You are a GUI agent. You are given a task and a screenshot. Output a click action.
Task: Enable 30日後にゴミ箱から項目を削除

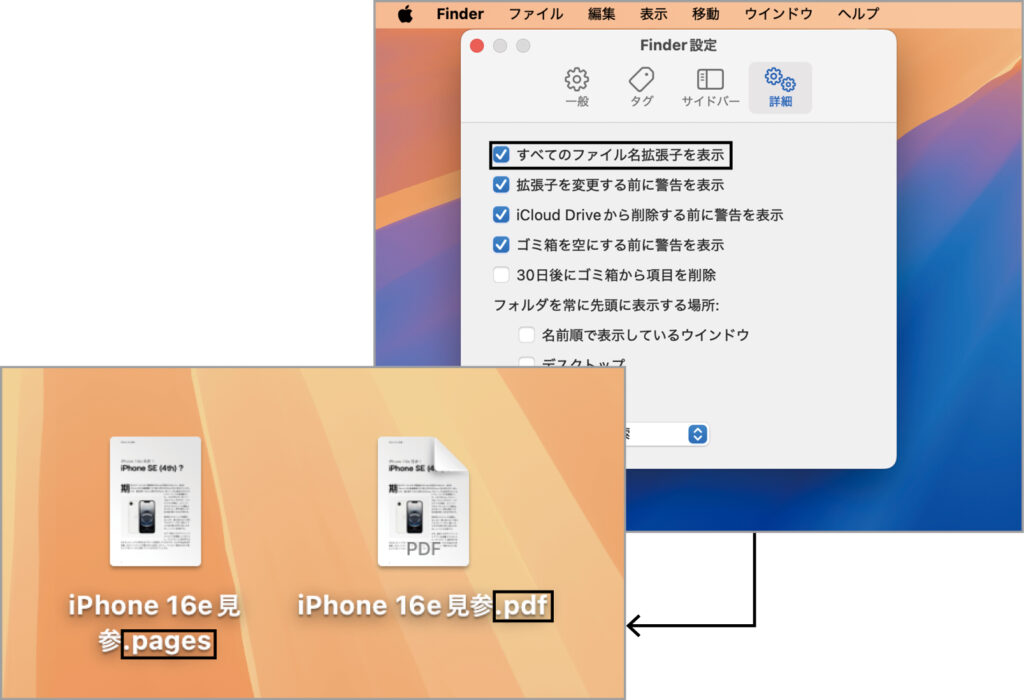click(x=501, y=275)
